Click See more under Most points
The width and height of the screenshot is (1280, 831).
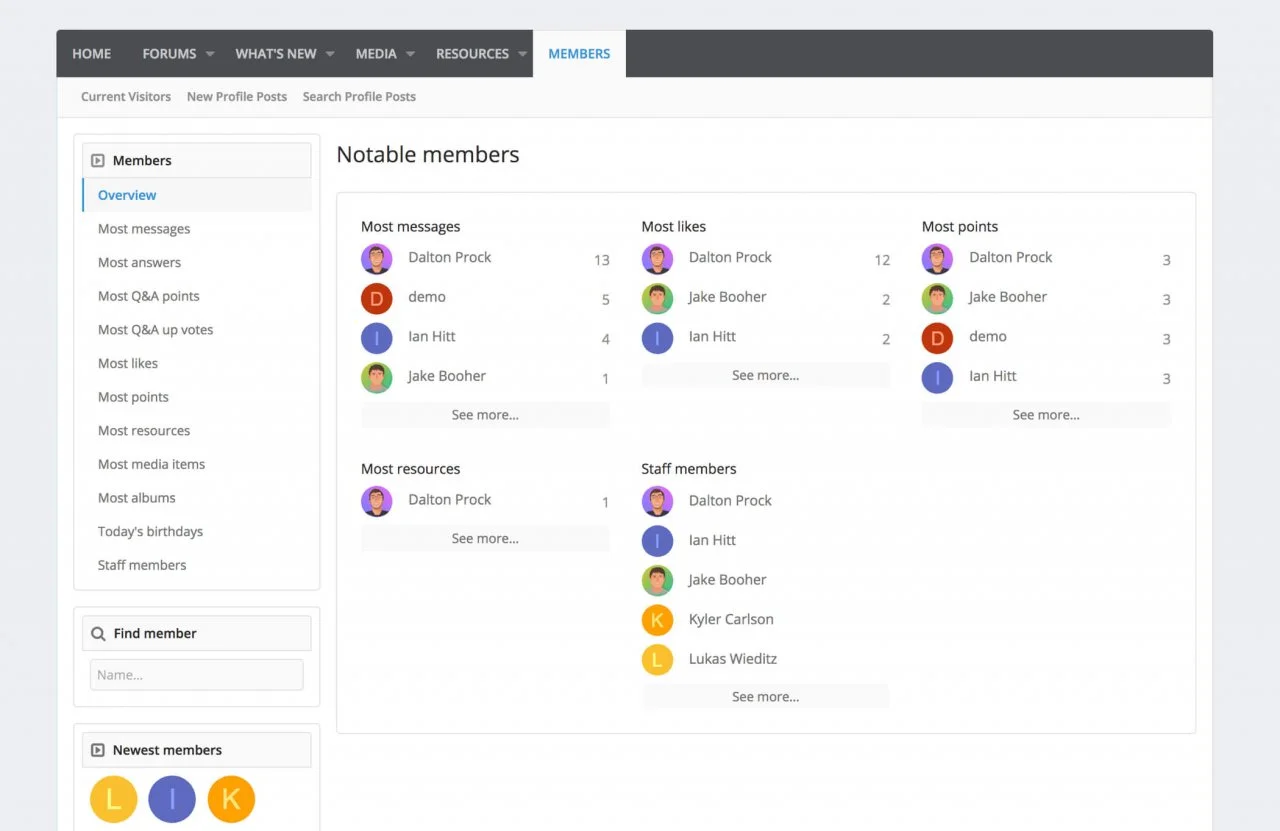pos(1046,415)
